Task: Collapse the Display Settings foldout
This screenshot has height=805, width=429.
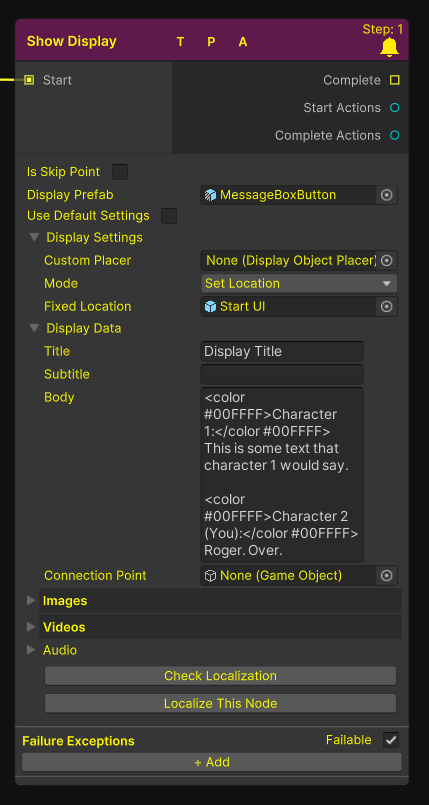Action: (34, 237)
